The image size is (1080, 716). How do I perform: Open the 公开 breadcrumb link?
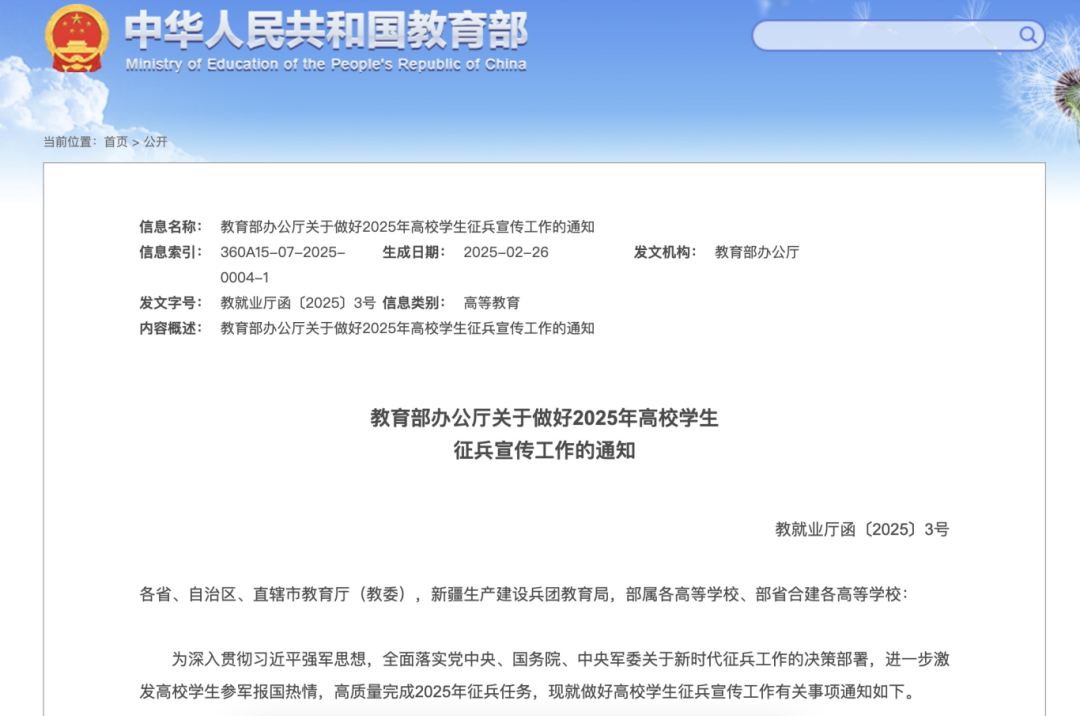(x=155, y=142)
